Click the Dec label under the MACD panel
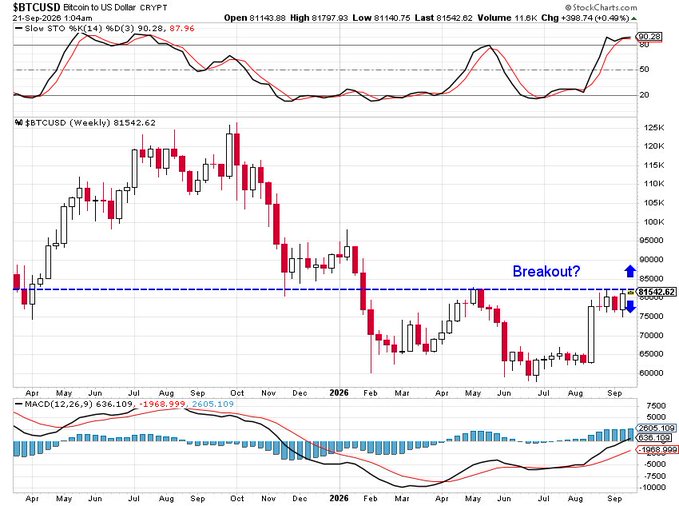The height and width of the screenshot is (506, 679). coord(300,498)
